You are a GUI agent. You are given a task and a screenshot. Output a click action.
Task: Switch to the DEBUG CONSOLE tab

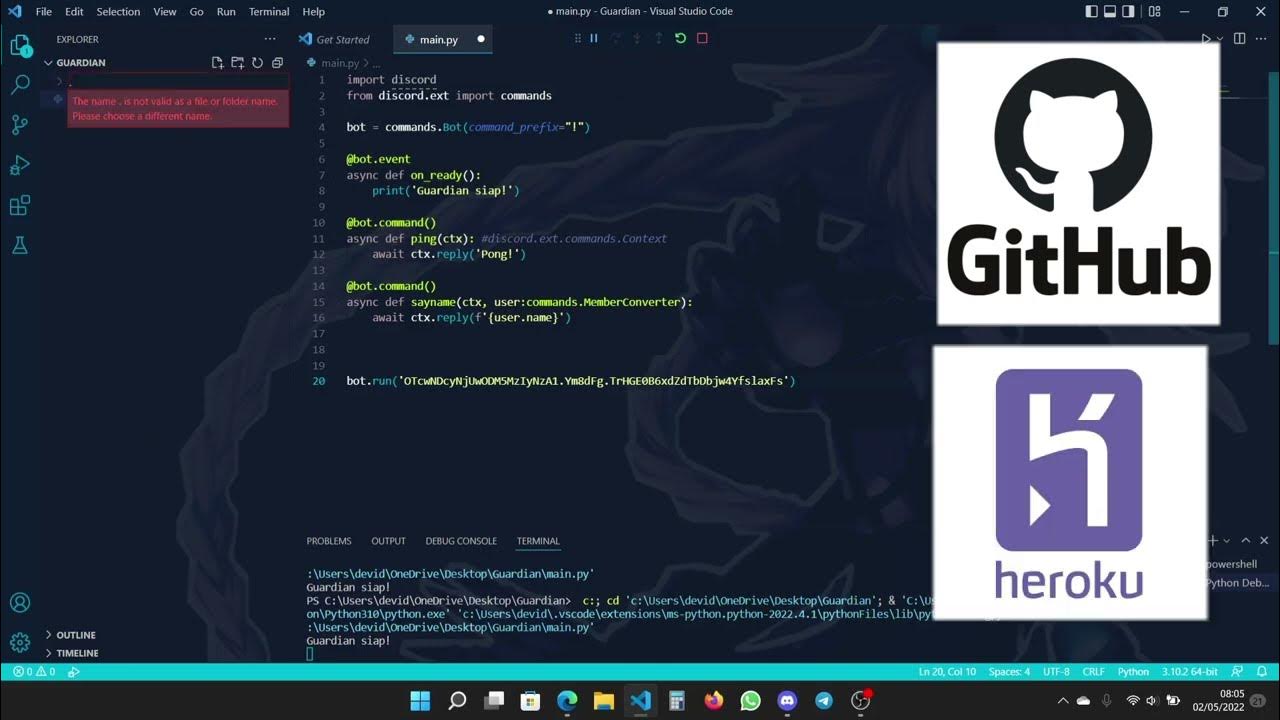pos(461,541)
